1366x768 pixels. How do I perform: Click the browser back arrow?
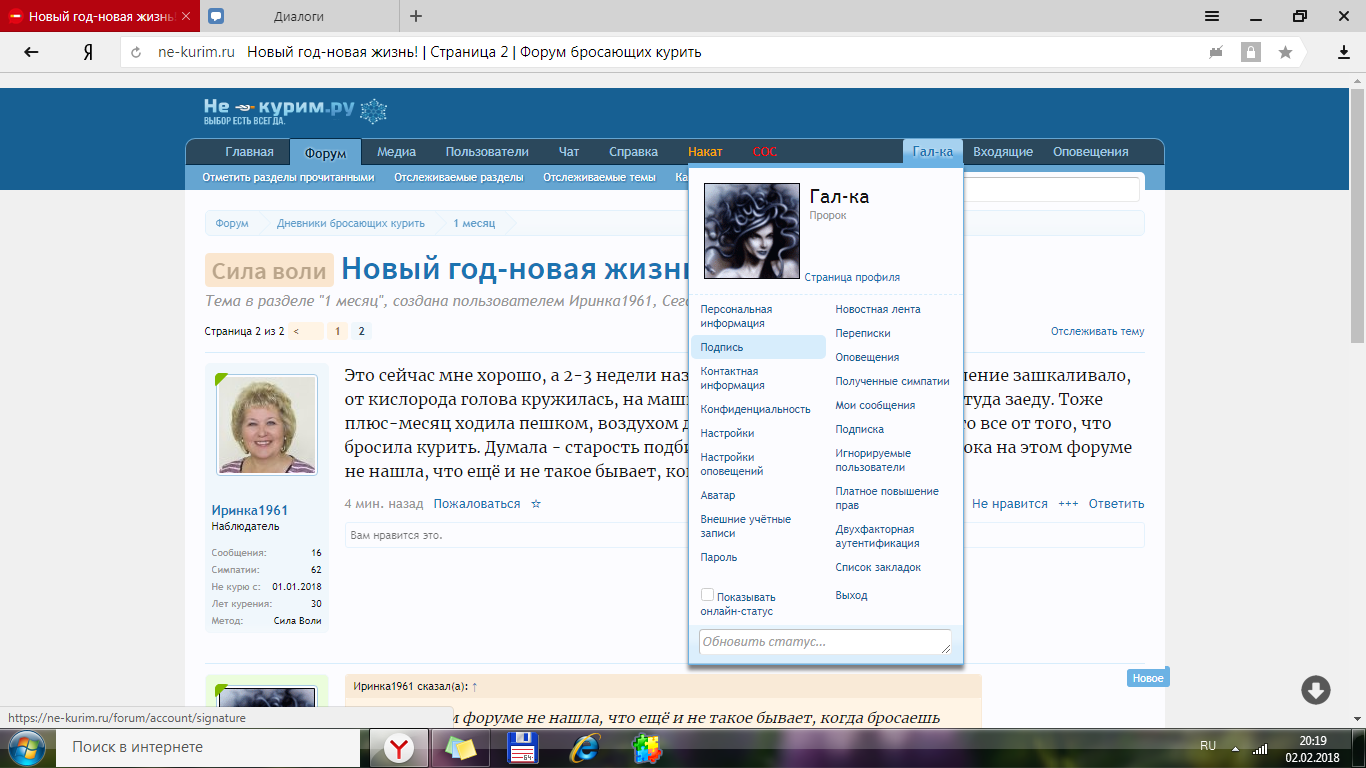(x=32, y=52)
